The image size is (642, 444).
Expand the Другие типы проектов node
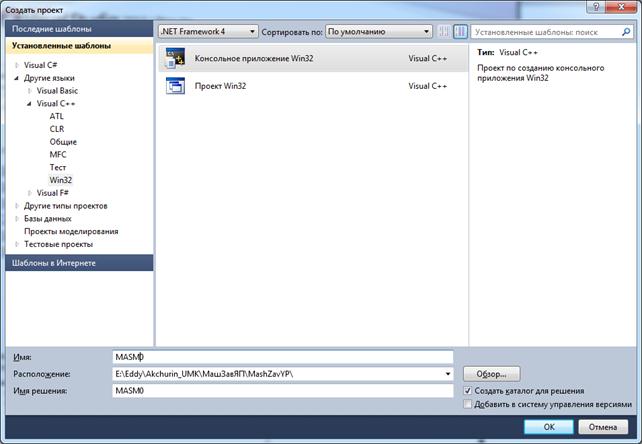[x=17, y=206]
